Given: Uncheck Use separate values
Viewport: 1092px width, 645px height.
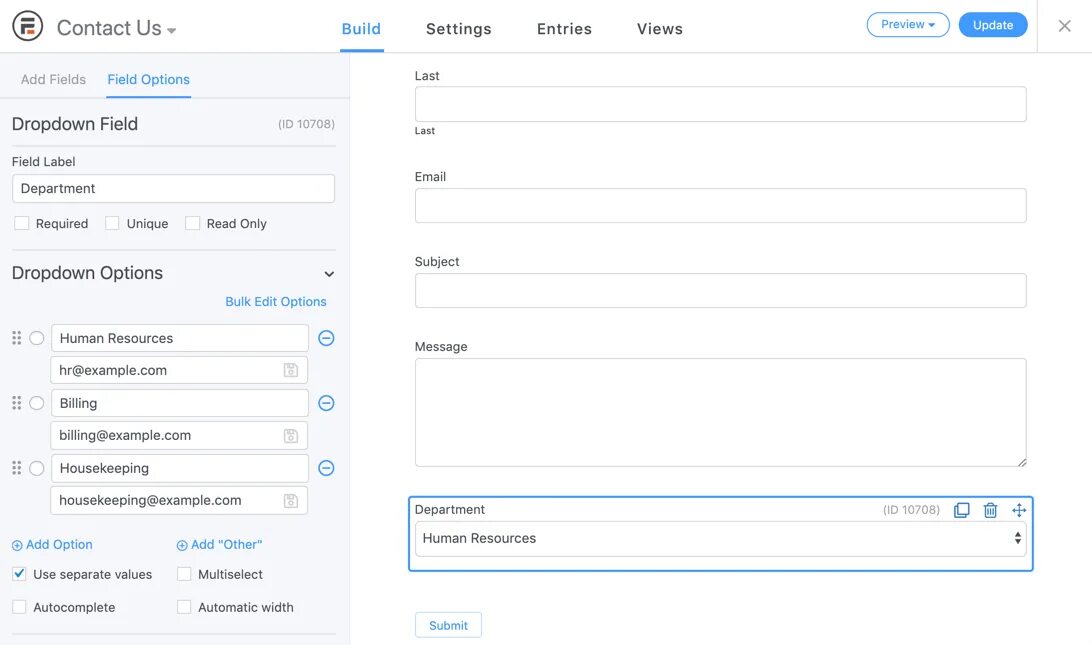Looking at the screenshot, I should click(19, 574).
